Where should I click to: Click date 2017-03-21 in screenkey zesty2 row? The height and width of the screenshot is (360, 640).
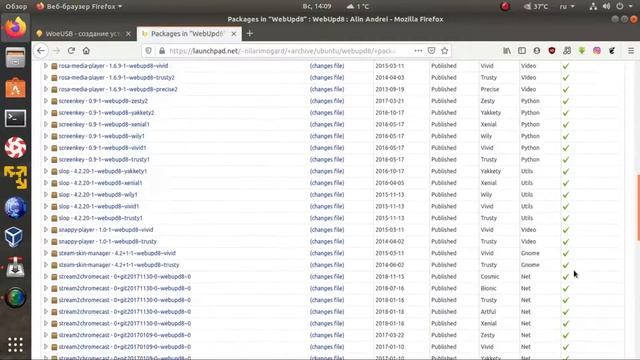pos(389,101)
